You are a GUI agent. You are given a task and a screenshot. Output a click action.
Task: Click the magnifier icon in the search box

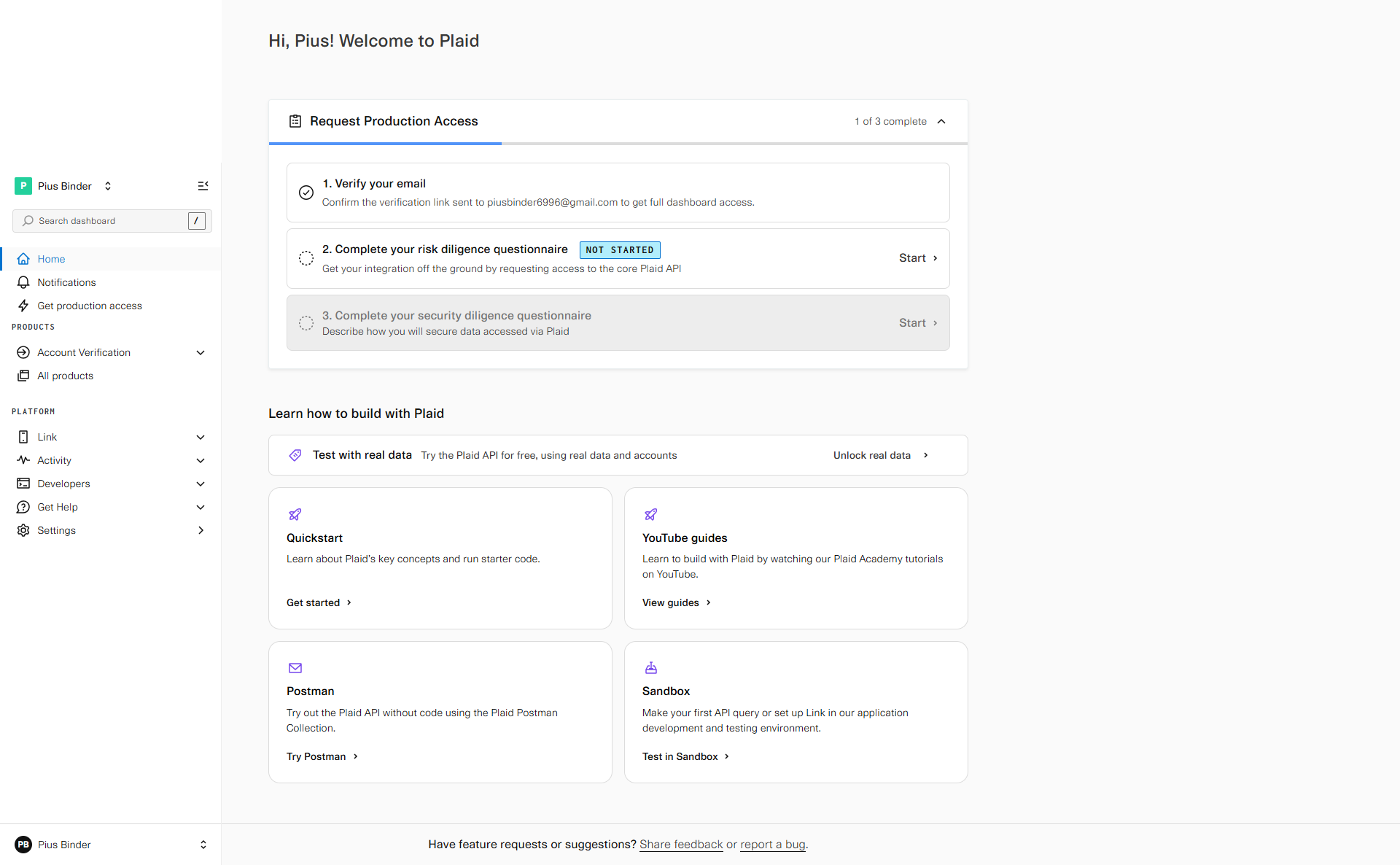pos(28,221)
